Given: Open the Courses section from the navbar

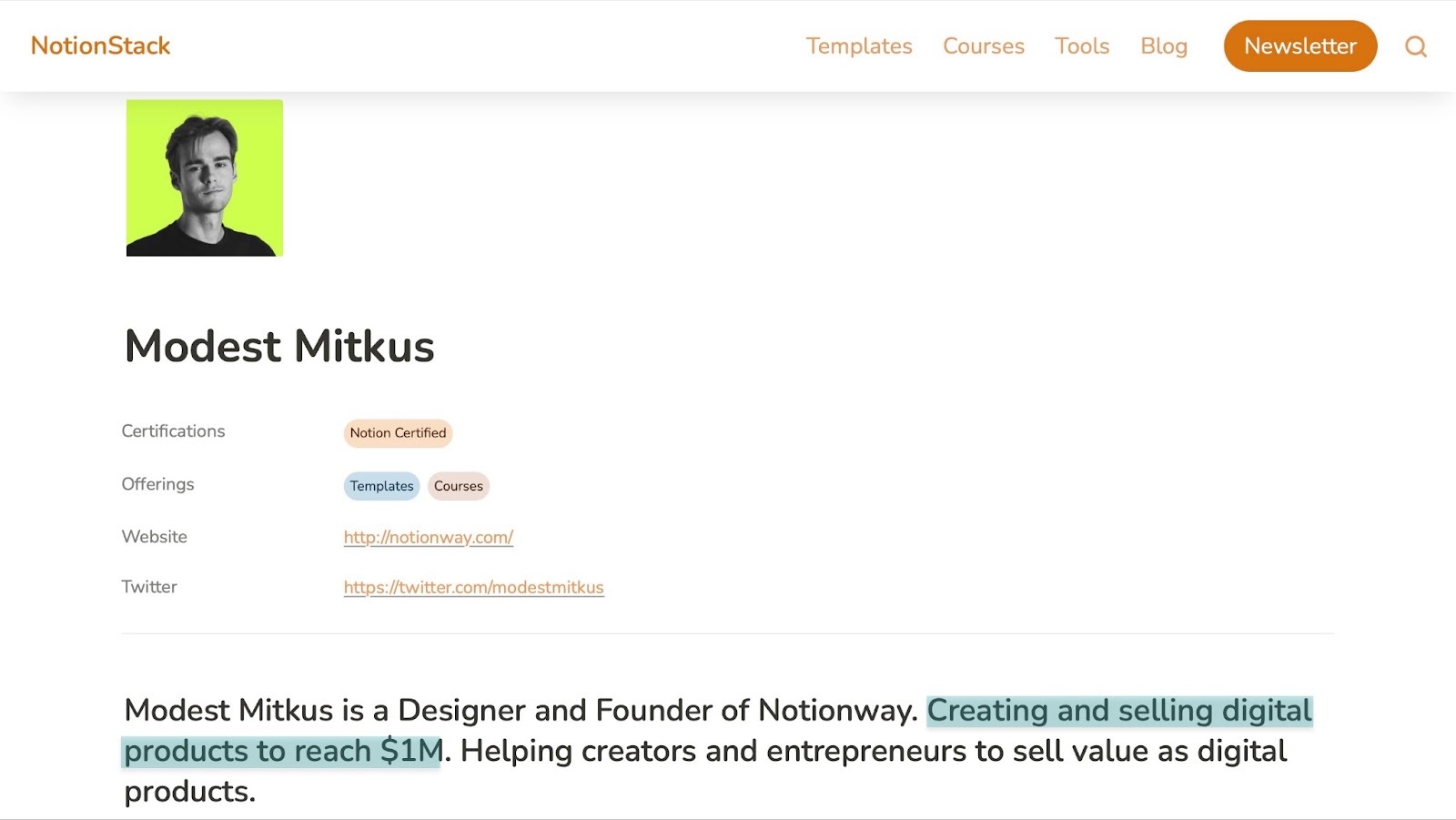Looking at the screenshot, I should [x=983, y=46].
